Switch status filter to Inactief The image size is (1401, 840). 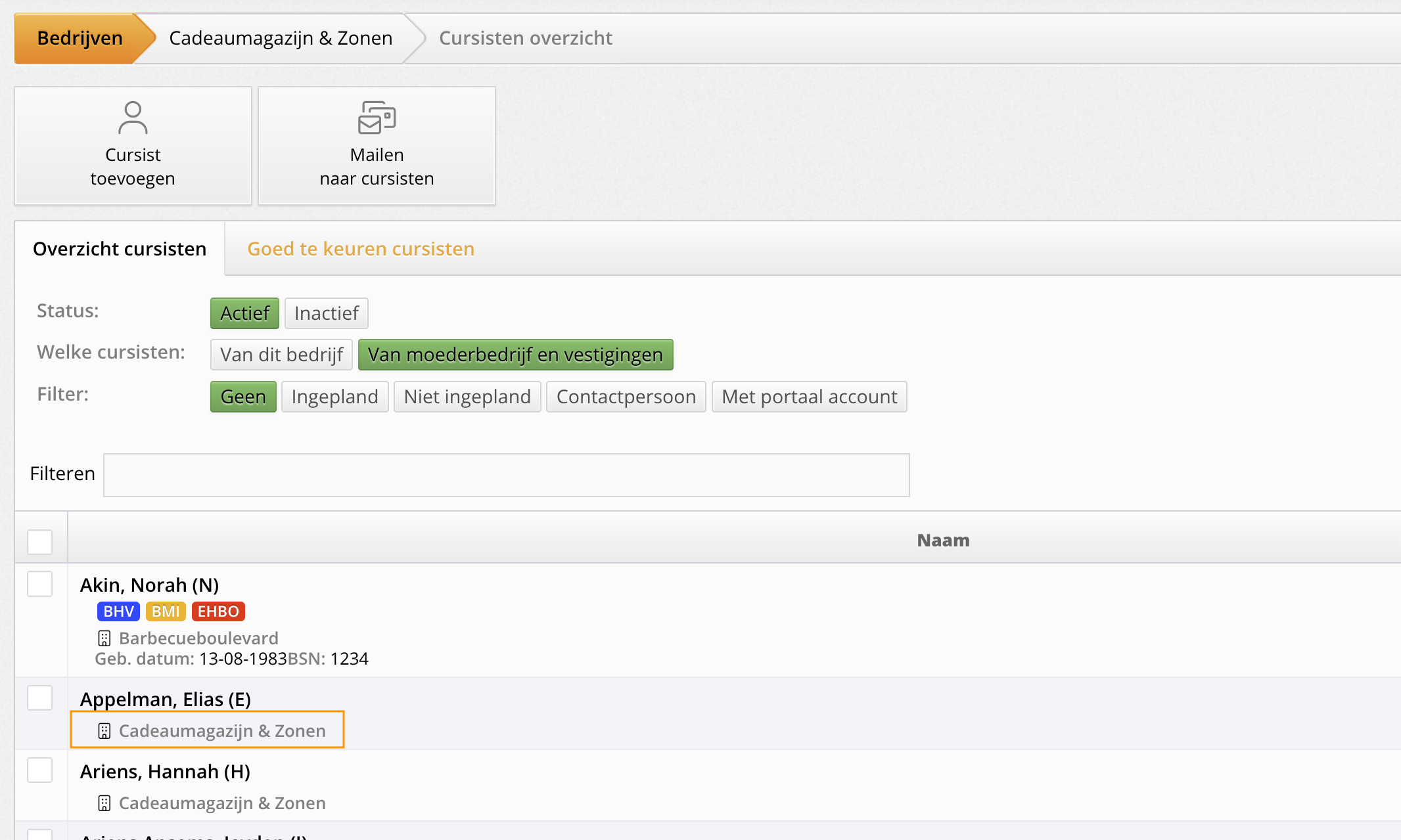point(326,313)
